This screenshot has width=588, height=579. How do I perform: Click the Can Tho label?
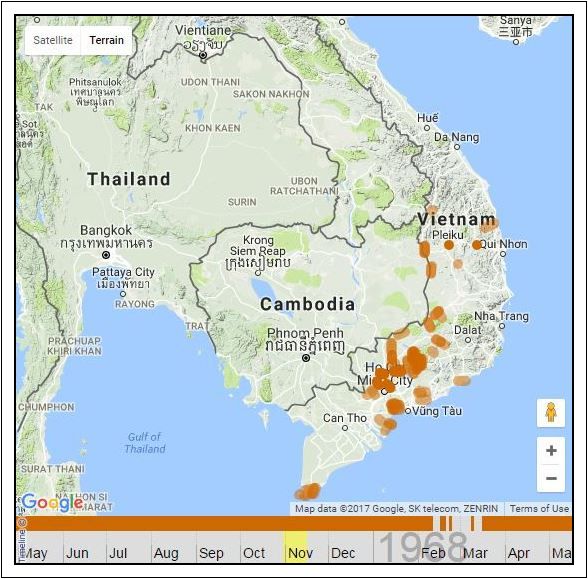(345, 417)
